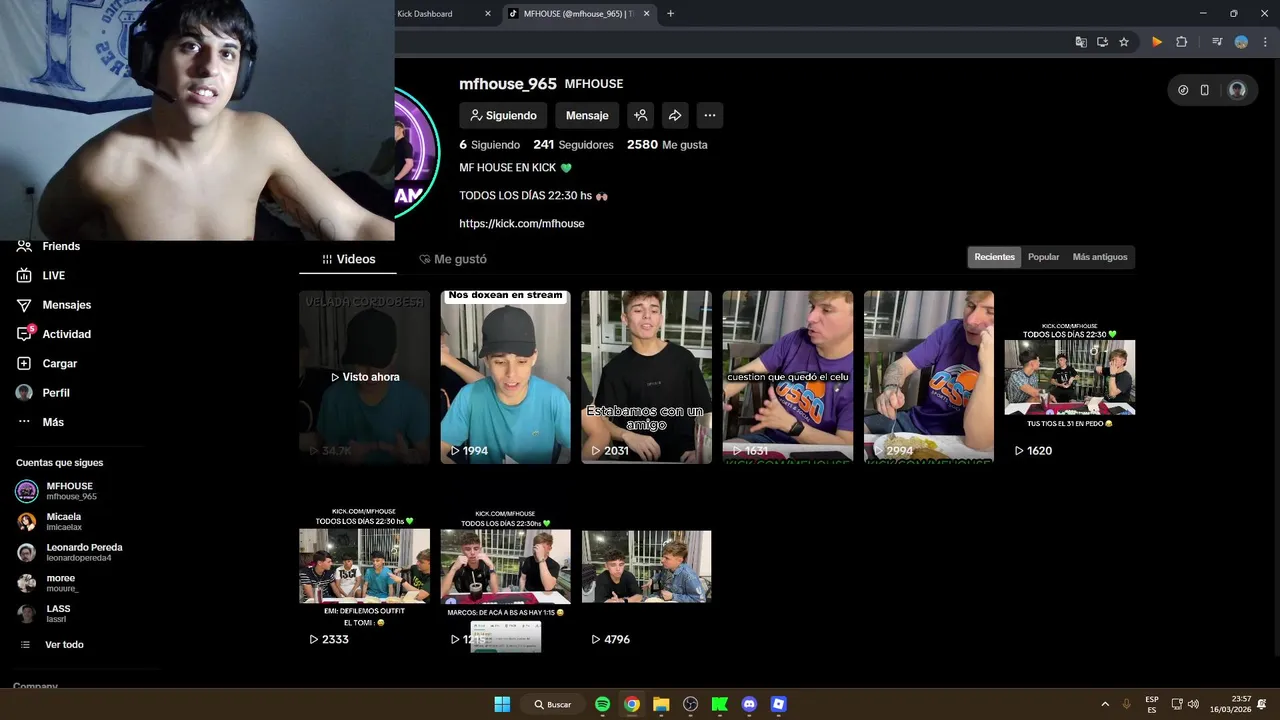1280x720 pixels.
Task: Open Discord from the taskbar
Action: coord(749,704)
